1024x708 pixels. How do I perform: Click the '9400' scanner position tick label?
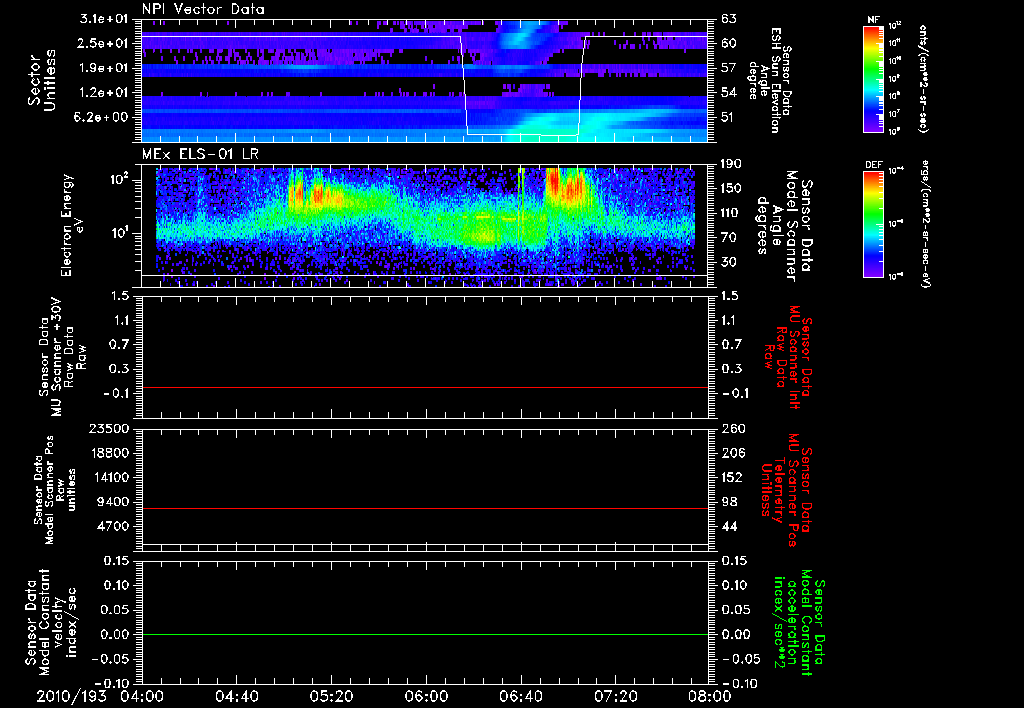[112, 502]
